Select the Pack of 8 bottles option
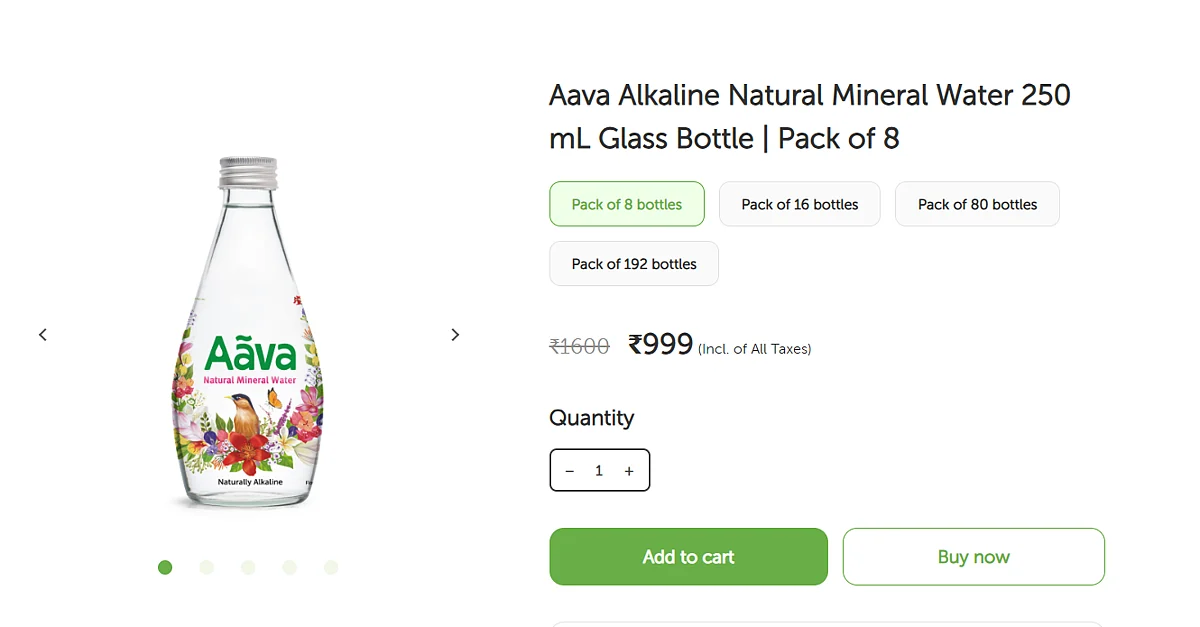The image size is (1200, 627). pyautogui.click(x=627, y=204)
